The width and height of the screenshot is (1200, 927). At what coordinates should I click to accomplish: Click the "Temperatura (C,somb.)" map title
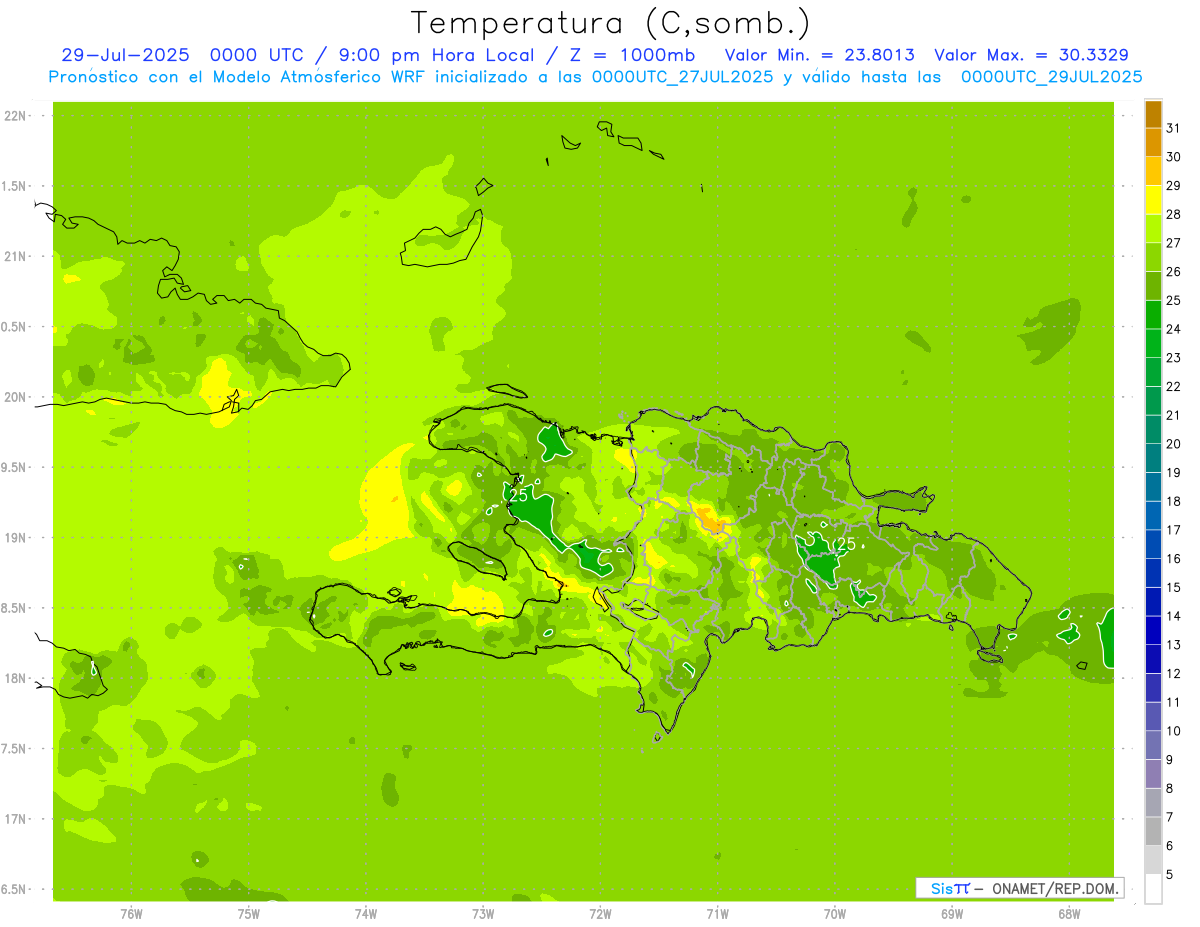611,23
